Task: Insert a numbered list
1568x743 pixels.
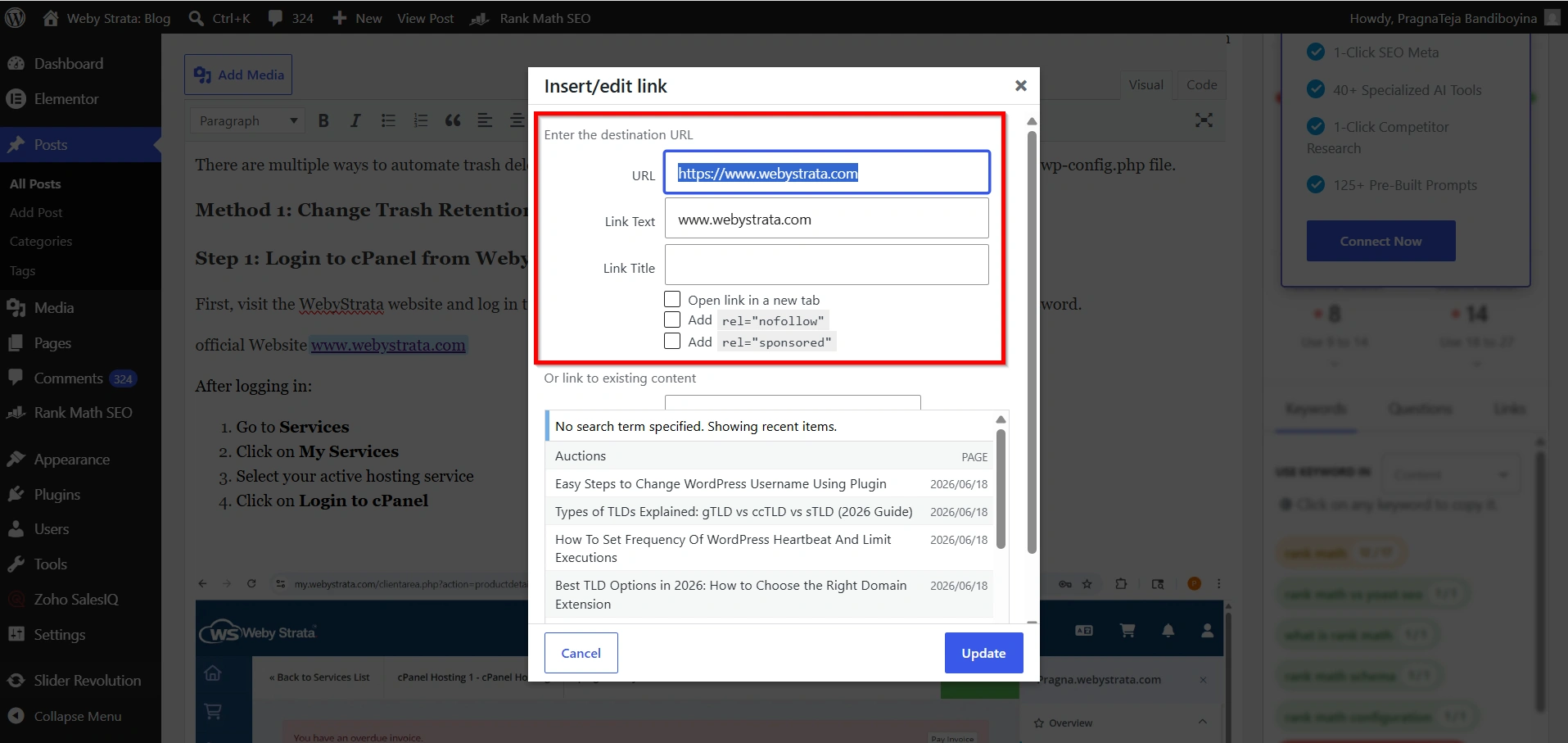Action: 420,120
